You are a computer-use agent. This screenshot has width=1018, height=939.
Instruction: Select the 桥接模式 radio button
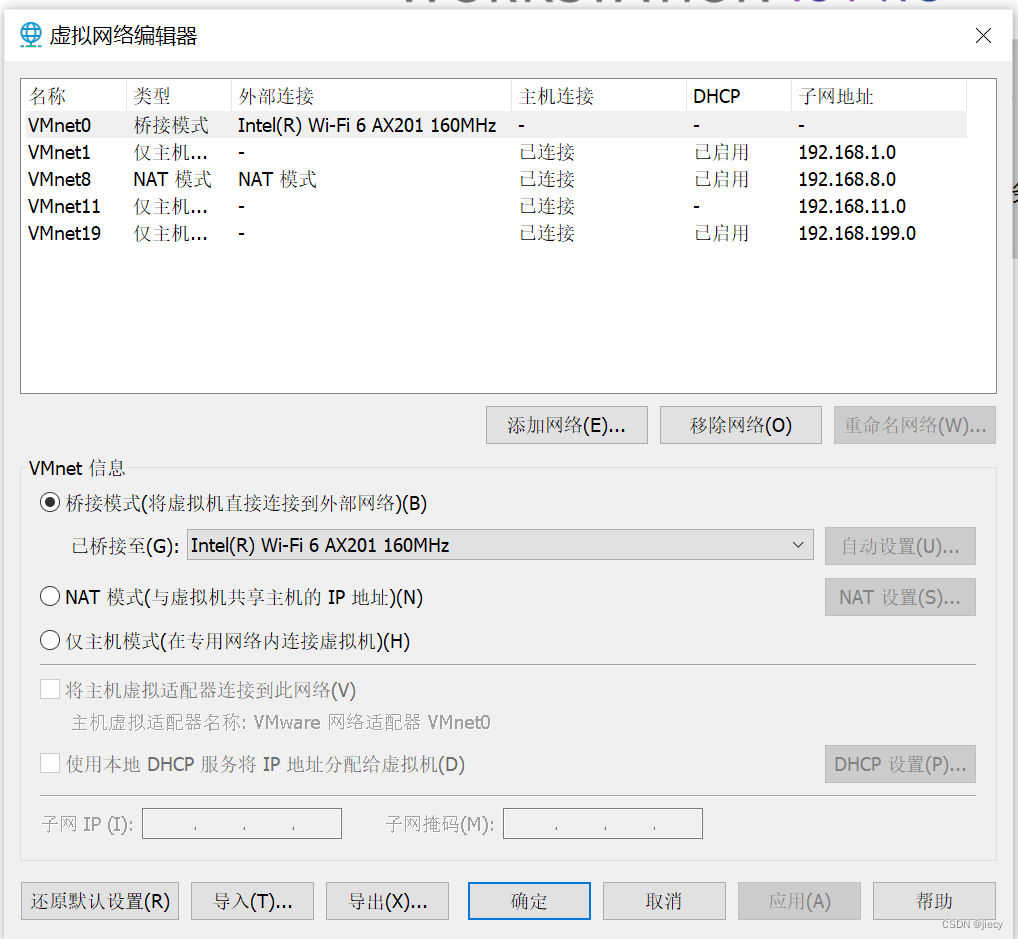click(x=50, y=503)
